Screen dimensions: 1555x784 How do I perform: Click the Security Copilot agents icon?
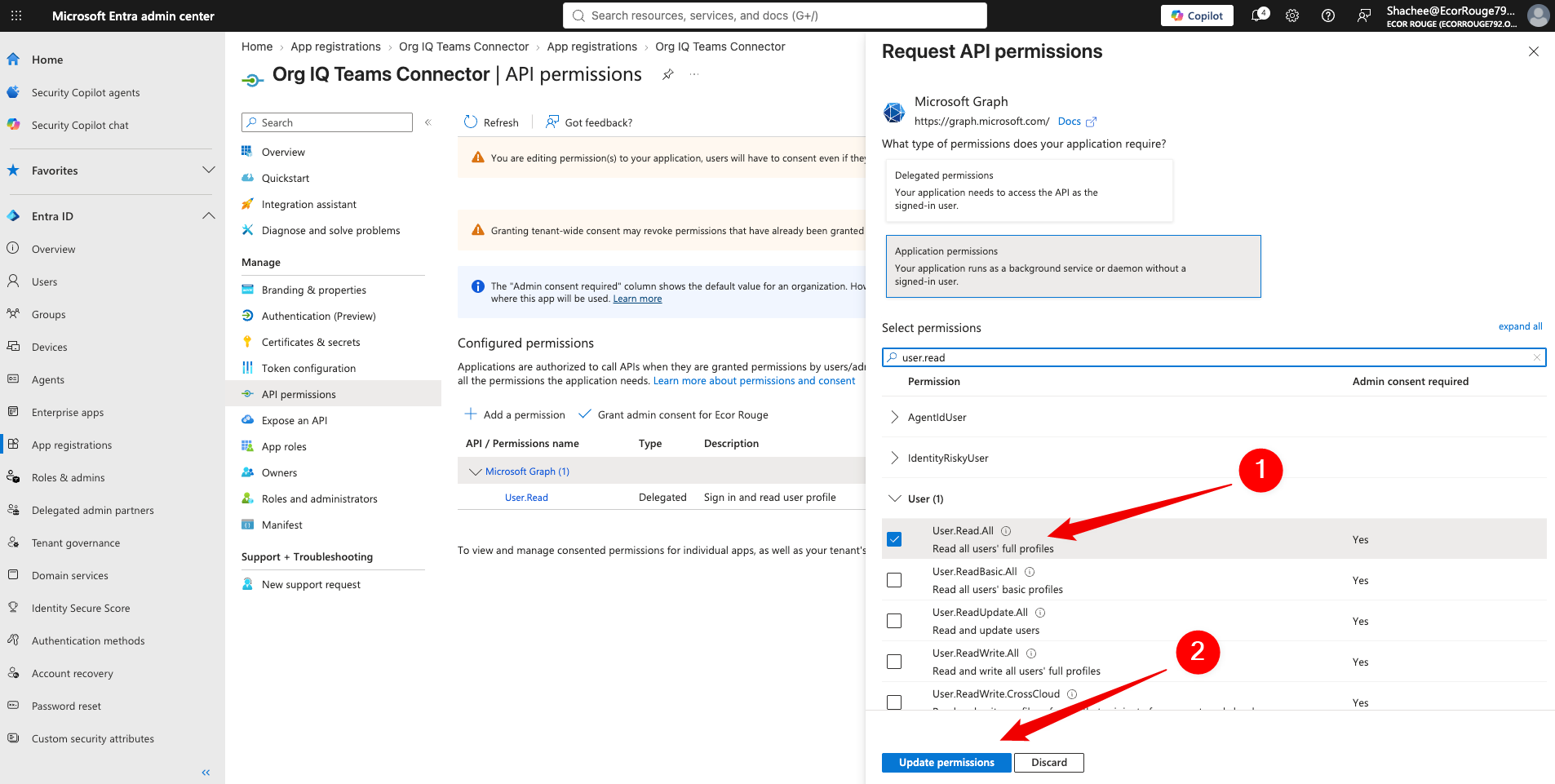point(13,92)
